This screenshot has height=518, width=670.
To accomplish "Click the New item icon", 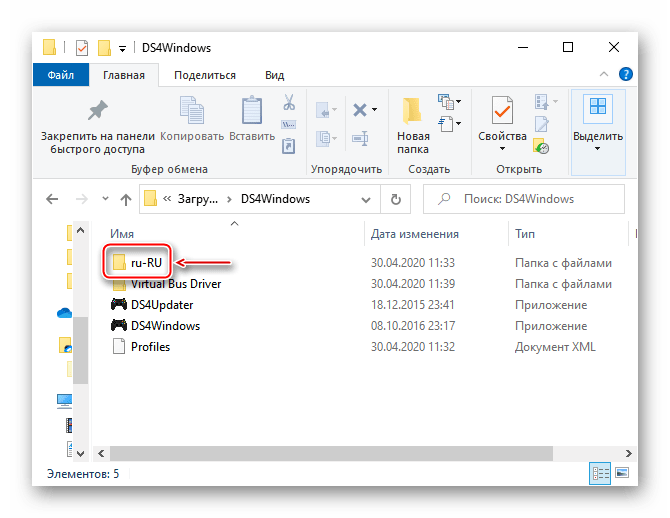I will pos(445,102).
